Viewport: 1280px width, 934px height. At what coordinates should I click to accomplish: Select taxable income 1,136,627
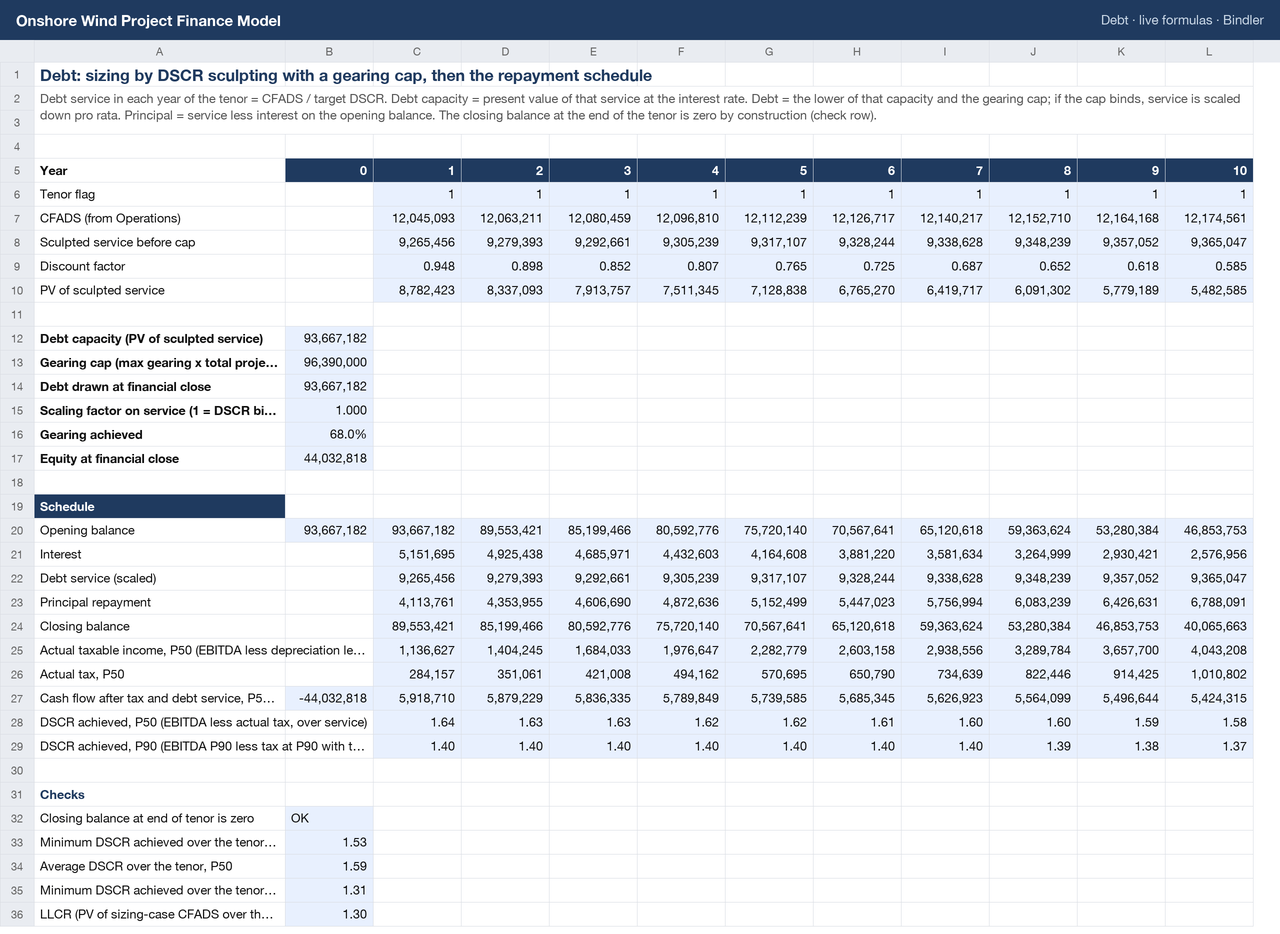(417, 650)
